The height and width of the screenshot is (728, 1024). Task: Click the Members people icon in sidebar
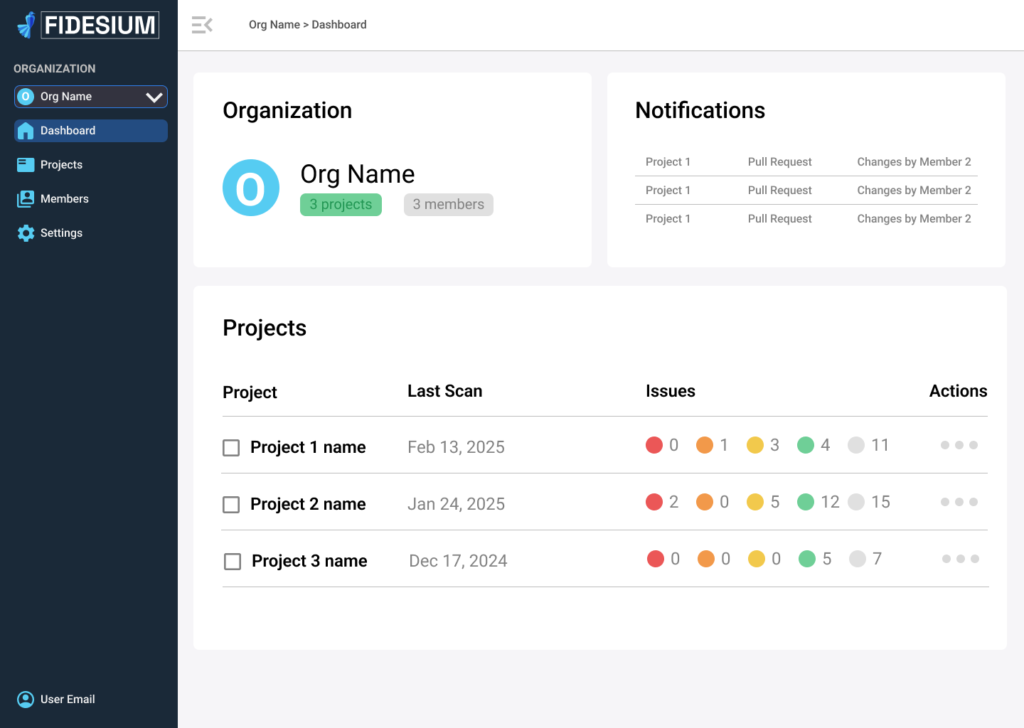(25, 198)
